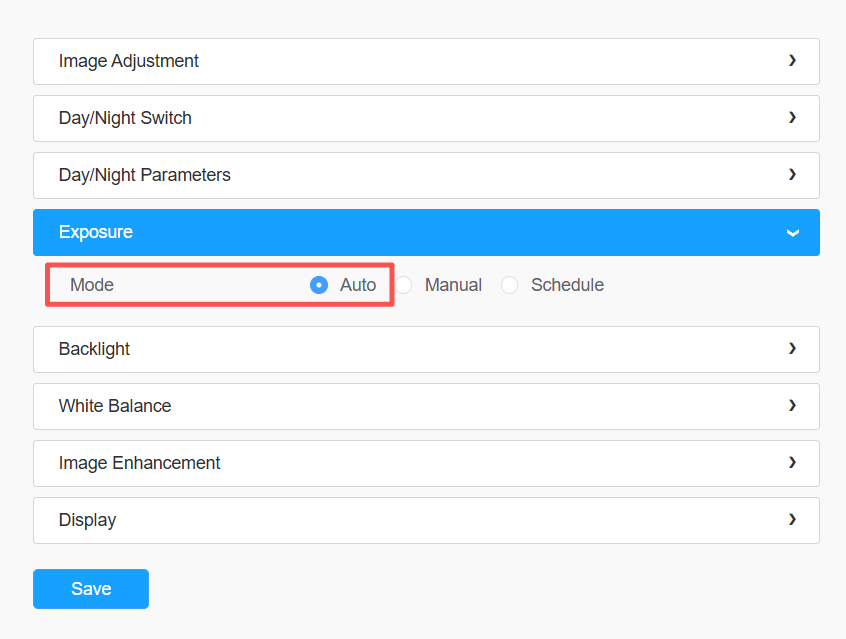The image size is (846, 639).
Task: Collapse the Exposure section chevron
Action: 792,233
